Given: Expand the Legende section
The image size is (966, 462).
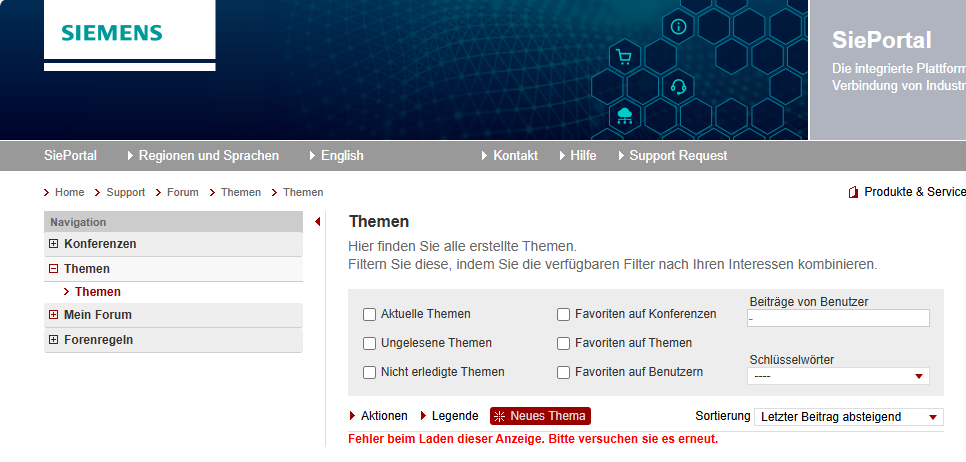Looking at the screenshot, I should point(449,416).
